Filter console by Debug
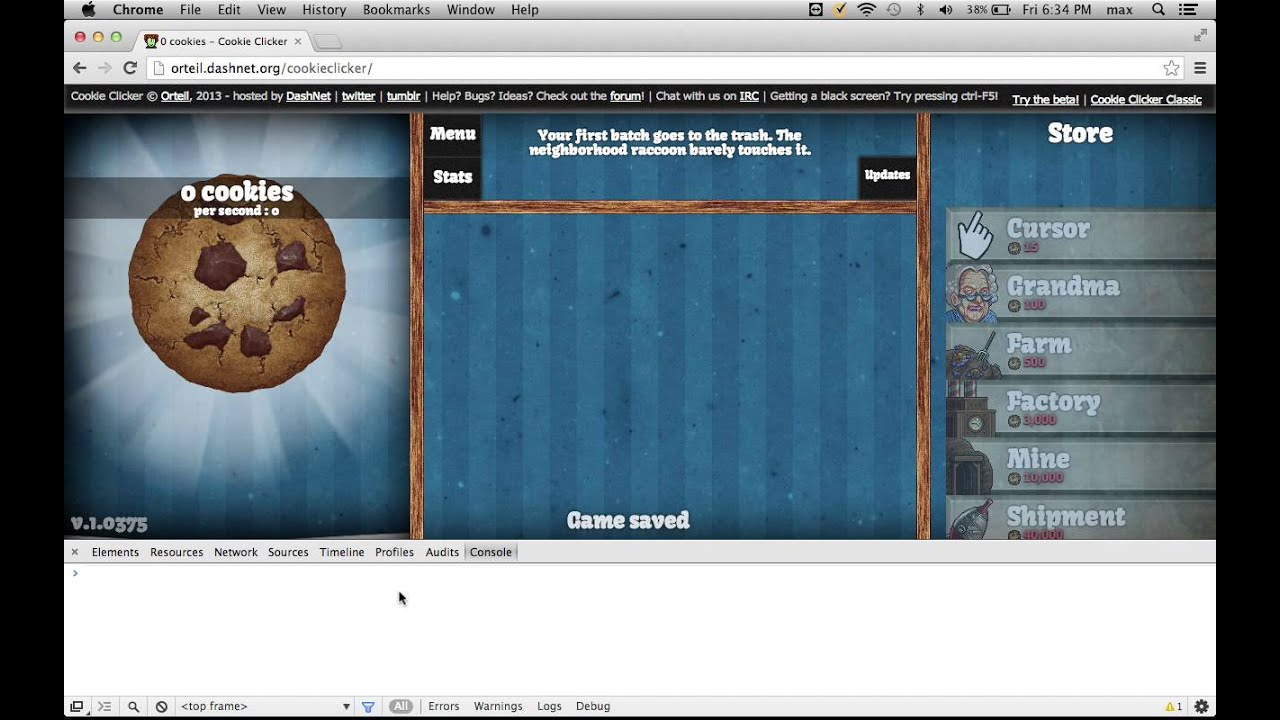The width and height of the screenshot is (1280, 720). click(593, 706)
